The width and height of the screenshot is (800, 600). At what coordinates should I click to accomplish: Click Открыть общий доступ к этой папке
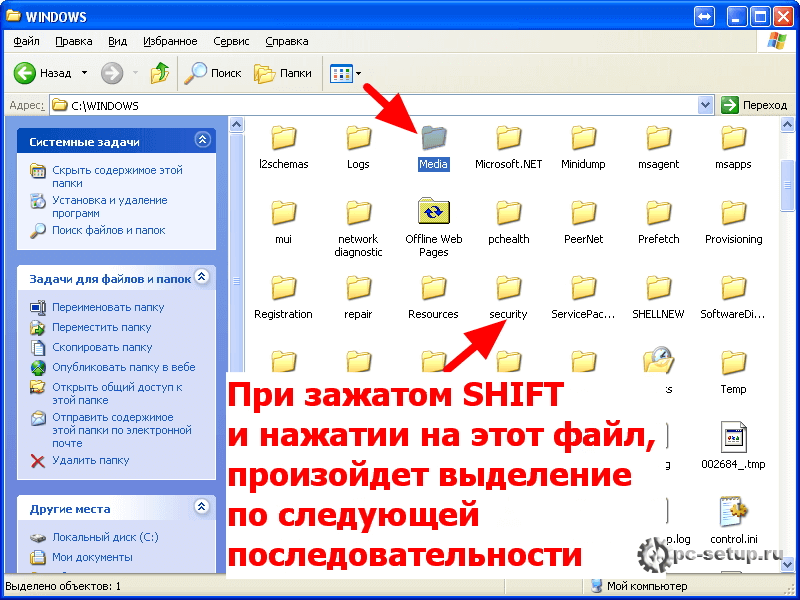click(x=117, y=393)
